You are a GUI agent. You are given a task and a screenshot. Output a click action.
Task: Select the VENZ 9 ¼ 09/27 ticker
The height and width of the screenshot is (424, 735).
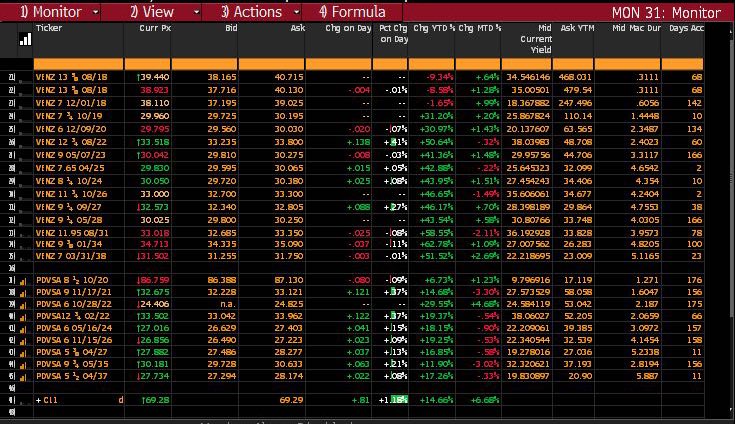(x=69, y=207)
